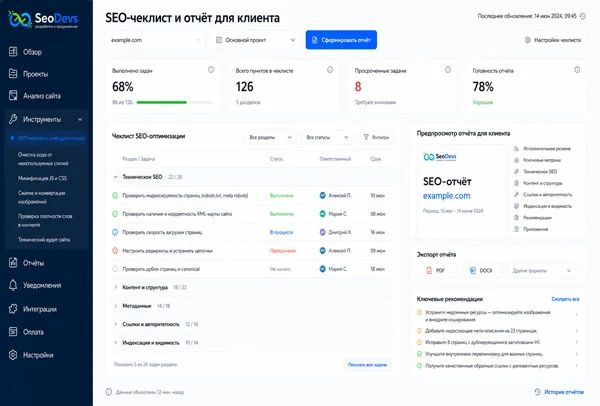This screenshot has height=406, width=600.
Task: Click info icon on Выполнено задач card
Action: [211, 70]
